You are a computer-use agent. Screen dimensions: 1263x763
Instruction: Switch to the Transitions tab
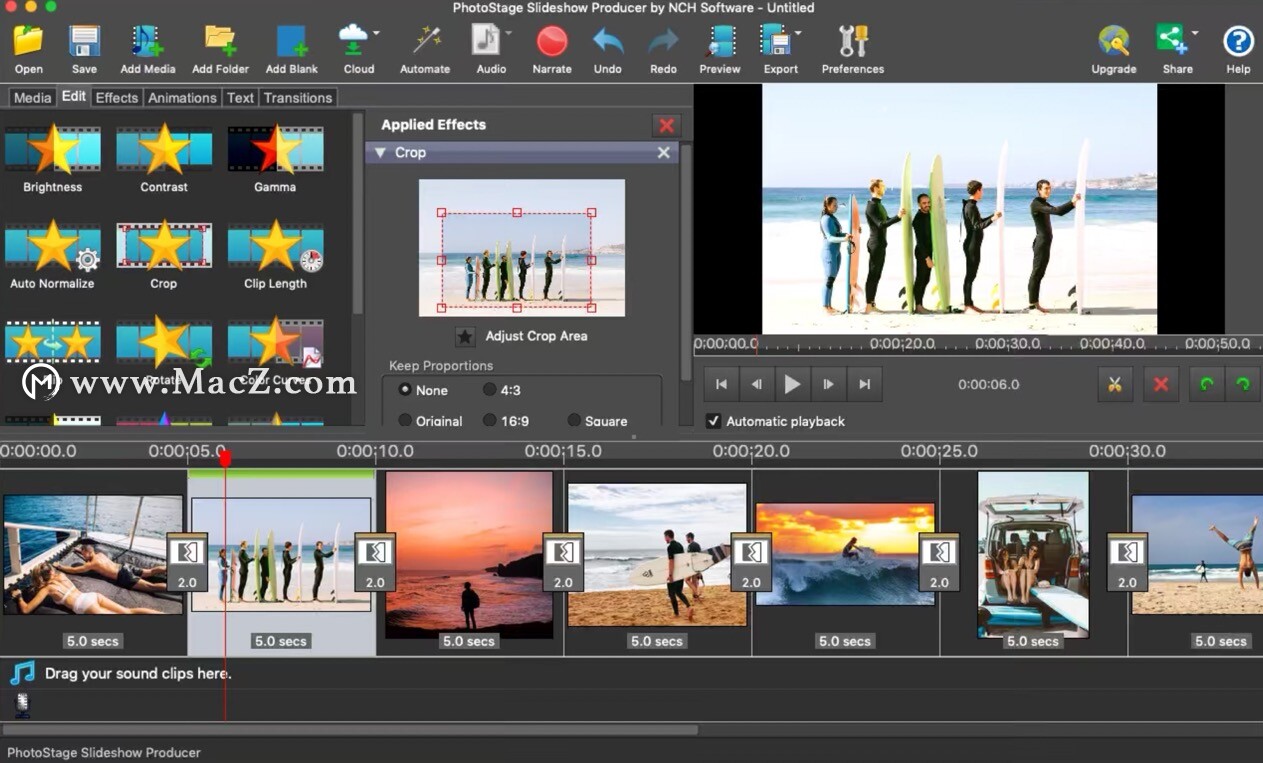[298, 97]
